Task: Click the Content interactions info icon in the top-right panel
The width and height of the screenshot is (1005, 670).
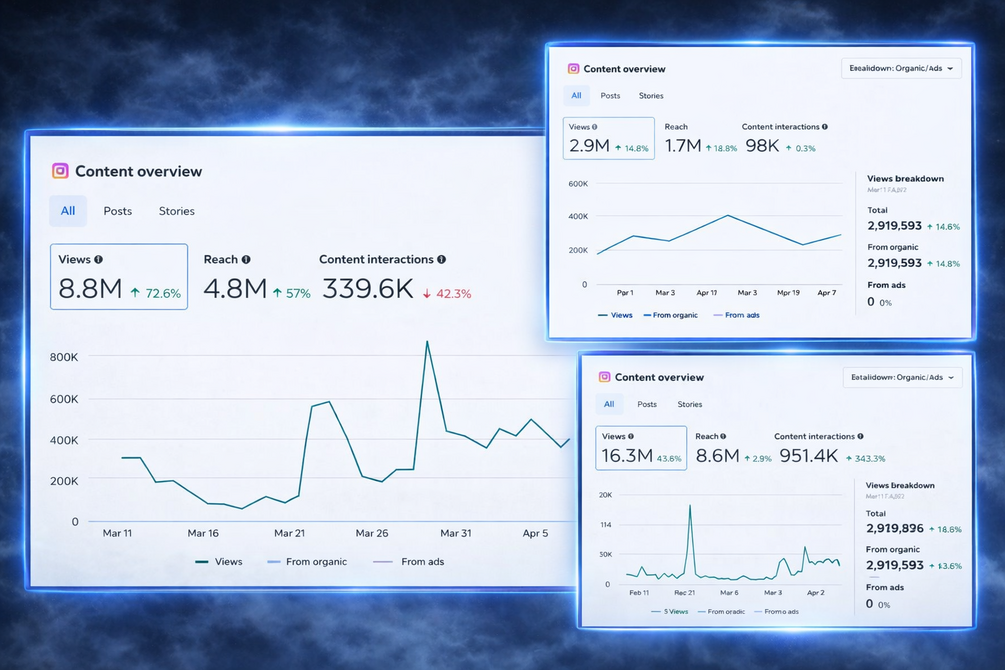Action: pyautogui.click(x=824, y=127)
